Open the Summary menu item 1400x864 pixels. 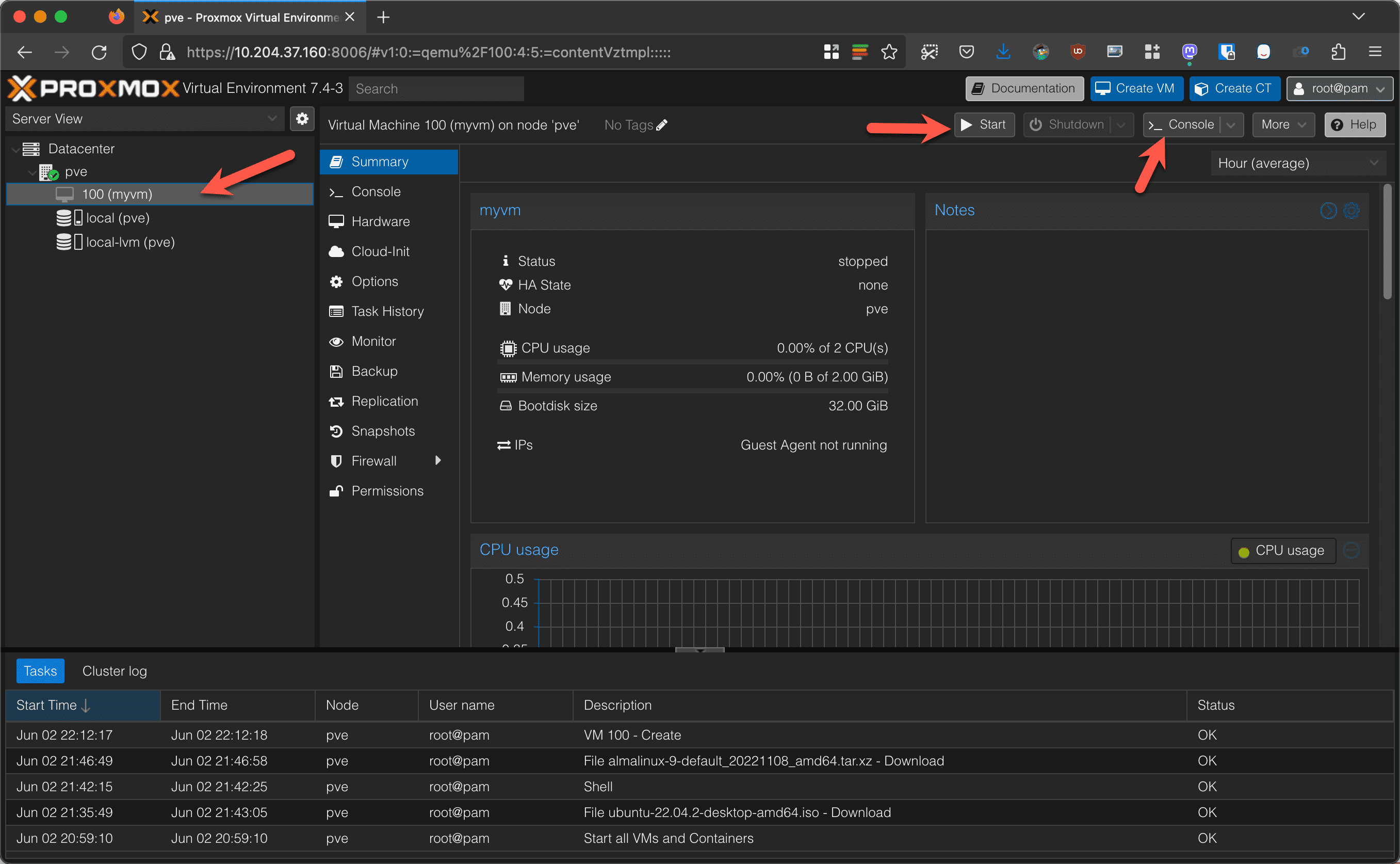point(388,162)
